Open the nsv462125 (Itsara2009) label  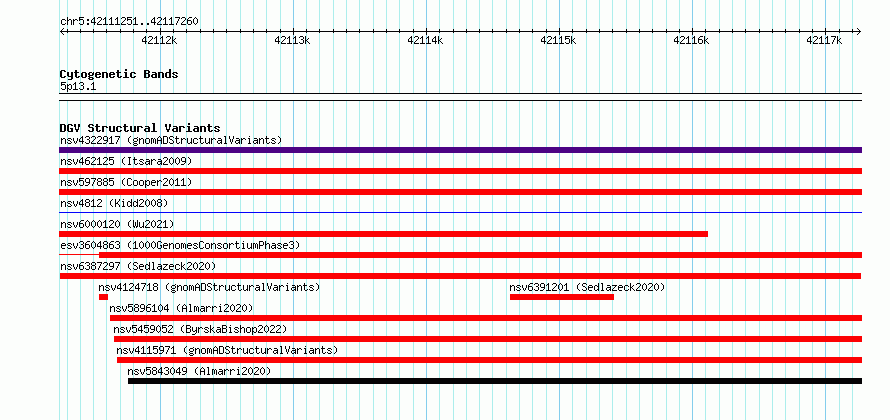coord(126,161)
